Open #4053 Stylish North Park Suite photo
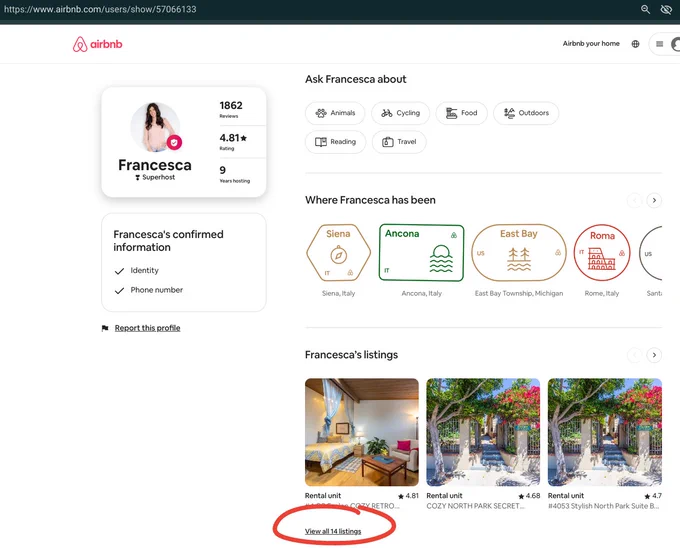This screenshot has height=548, width=680. click(x=605, y=432)
